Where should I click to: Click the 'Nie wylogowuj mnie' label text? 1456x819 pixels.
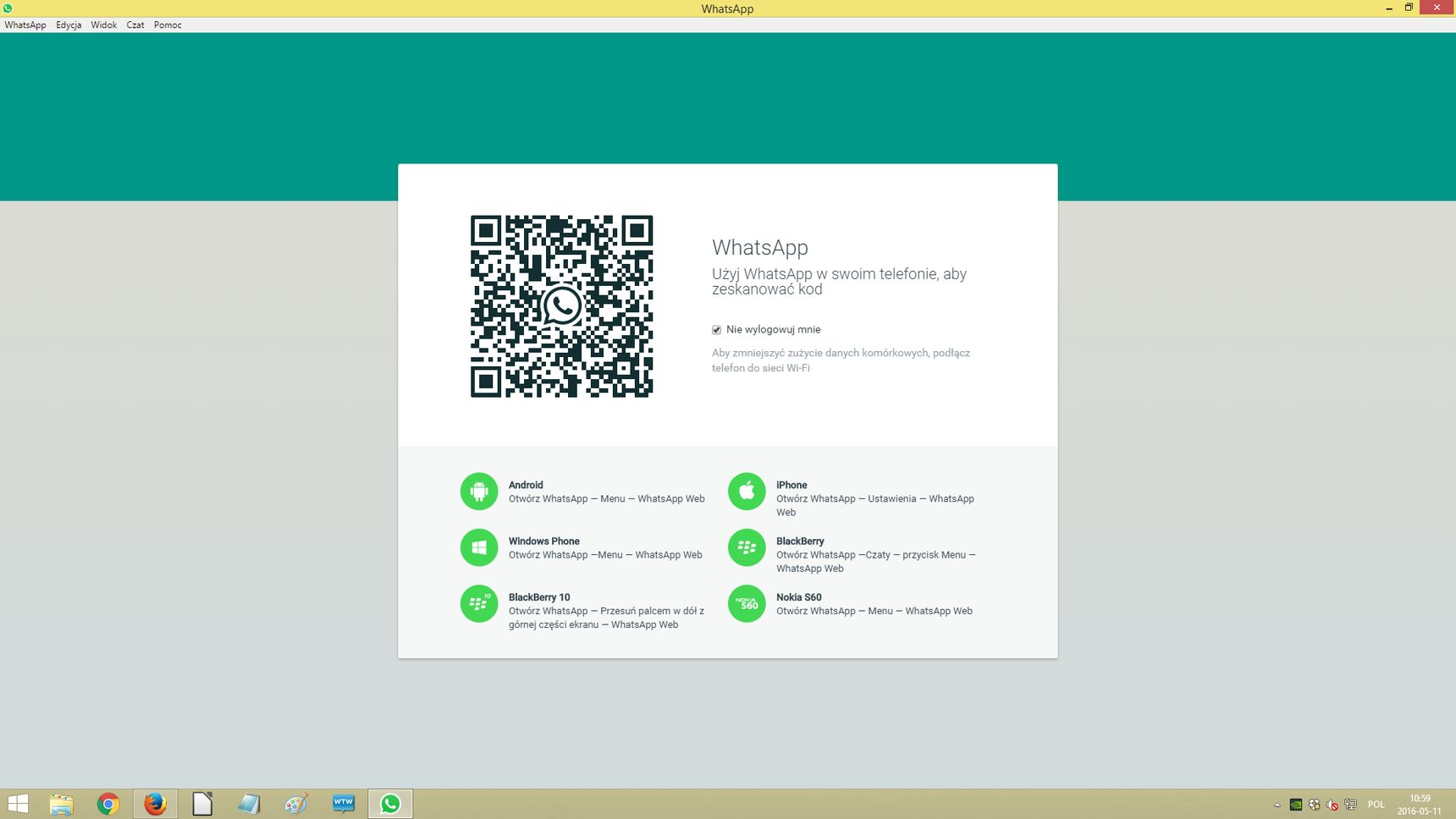[x=774, y=330]
